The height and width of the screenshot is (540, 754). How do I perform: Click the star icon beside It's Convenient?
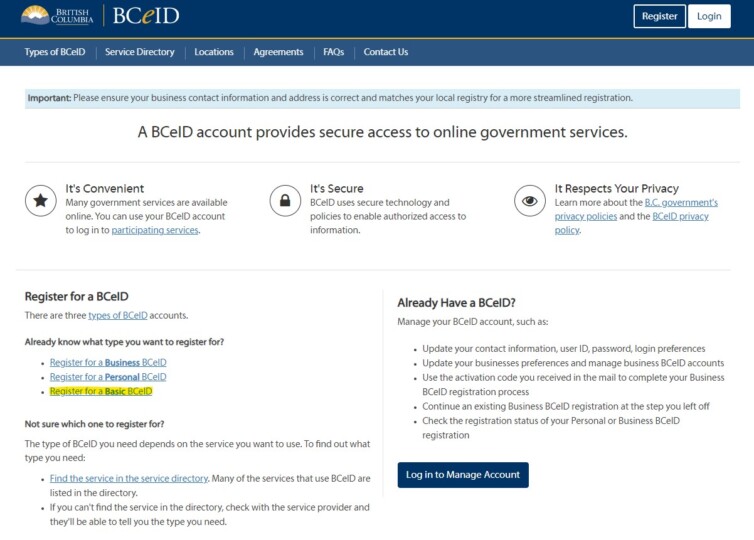pyautogui.click(x=41, y=201)
